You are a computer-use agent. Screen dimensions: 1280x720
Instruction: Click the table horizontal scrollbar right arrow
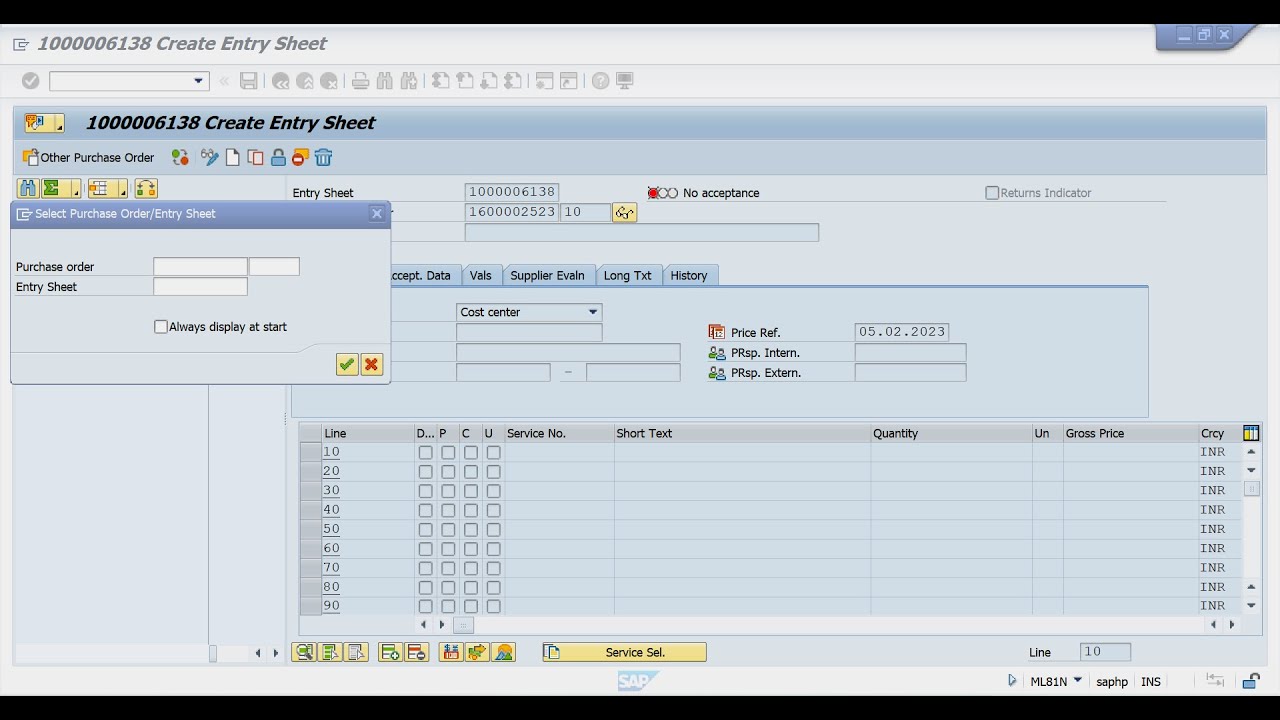[x=1232, y=625]
